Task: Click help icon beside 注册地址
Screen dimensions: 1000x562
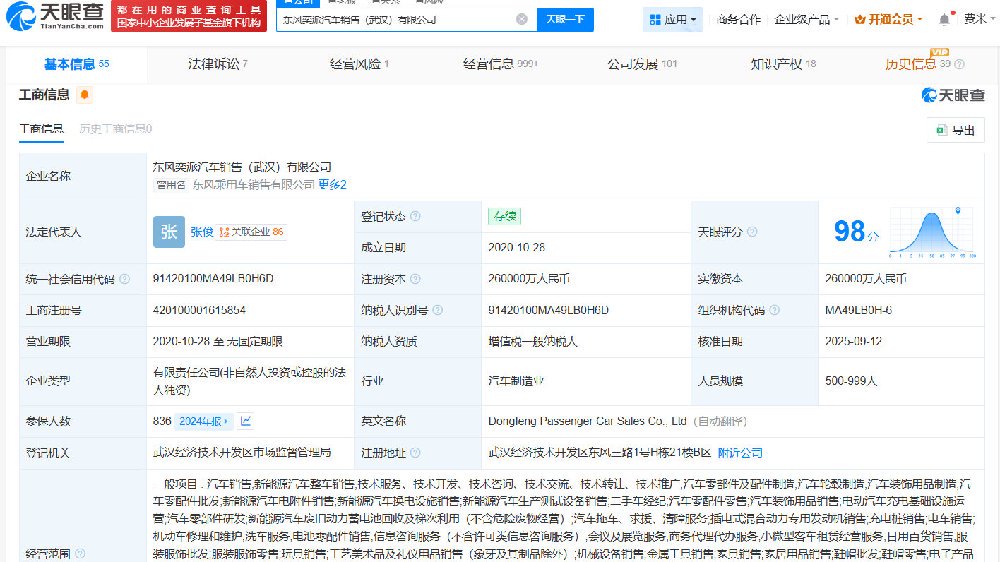Action: point(415,453)
